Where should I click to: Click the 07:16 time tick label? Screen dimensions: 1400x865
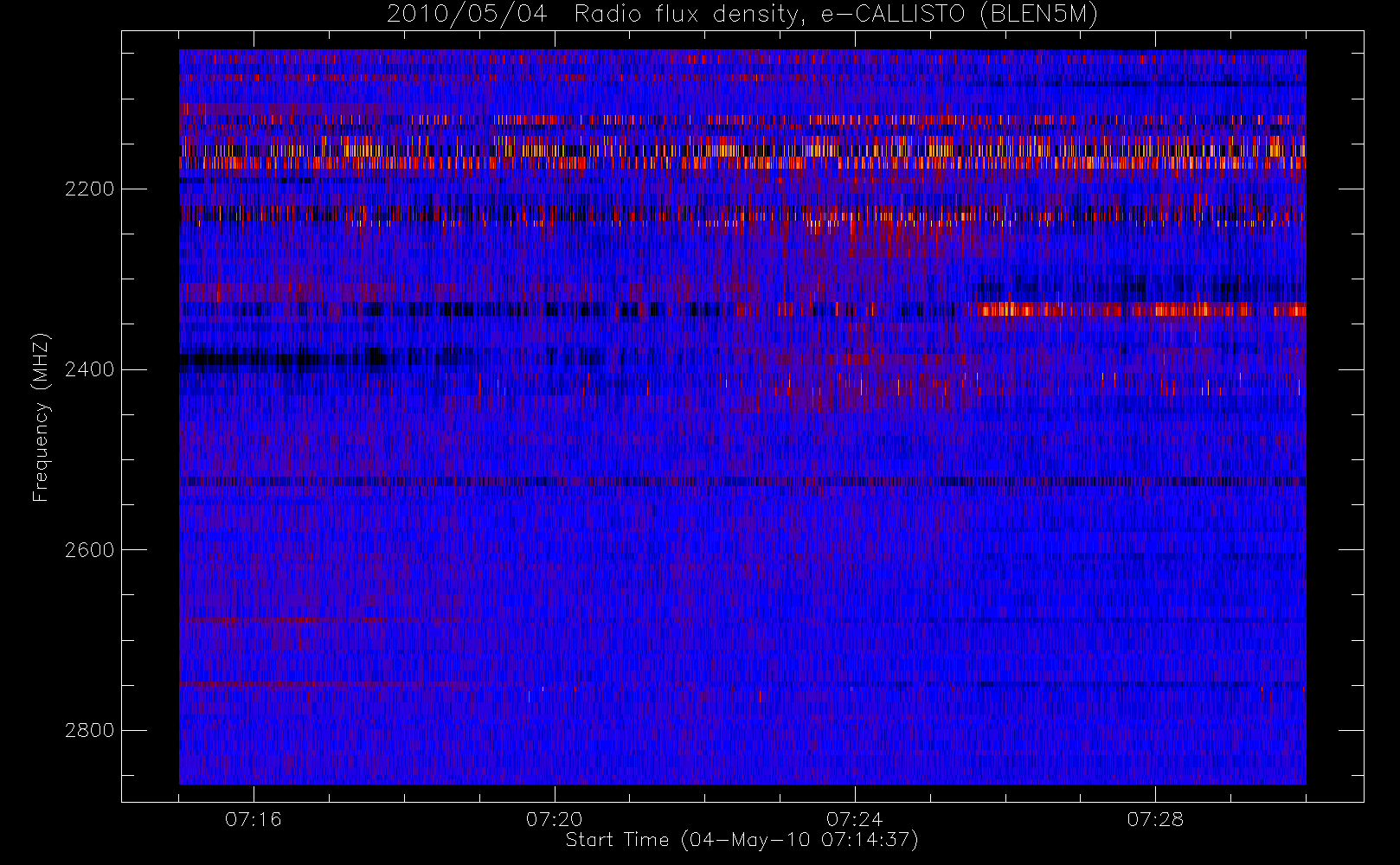tap(254, 819)
